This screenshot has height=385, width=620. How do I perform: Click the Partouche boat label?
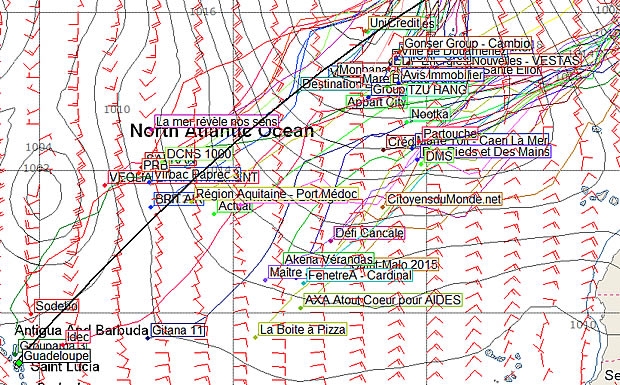[x=450, y=134]
